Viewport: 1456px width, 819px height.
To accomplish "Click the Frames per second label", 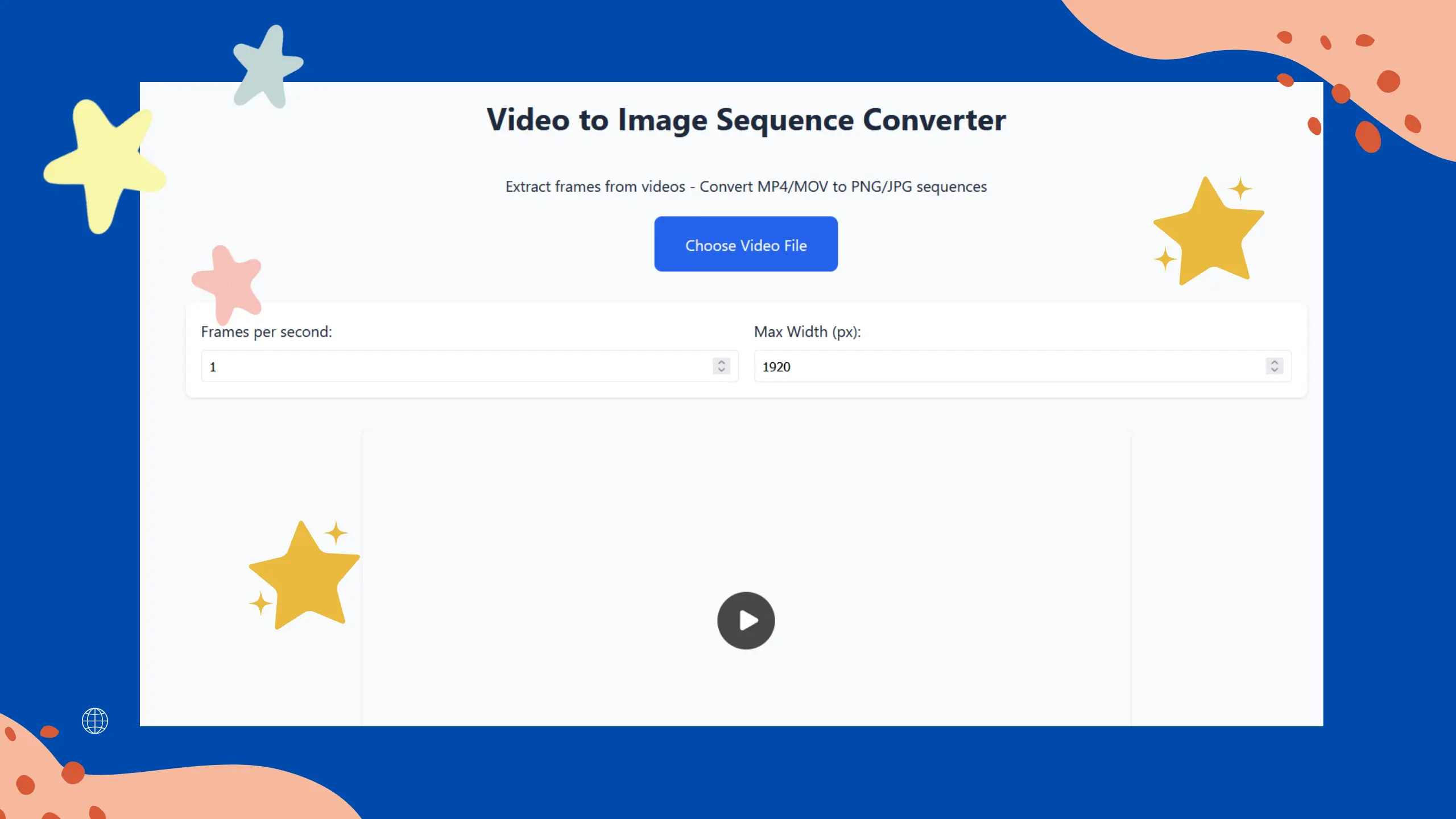I will point(266,332).
